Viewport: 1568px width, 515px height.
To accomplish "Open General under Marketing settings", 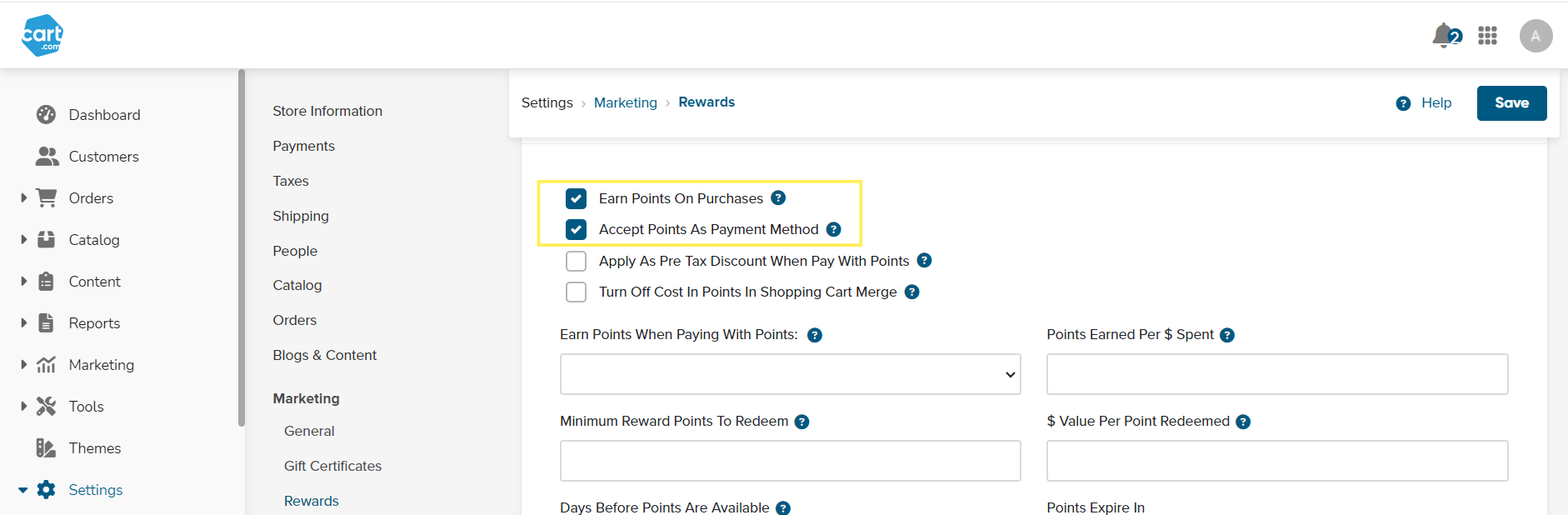I will click(x=309, y=431).
